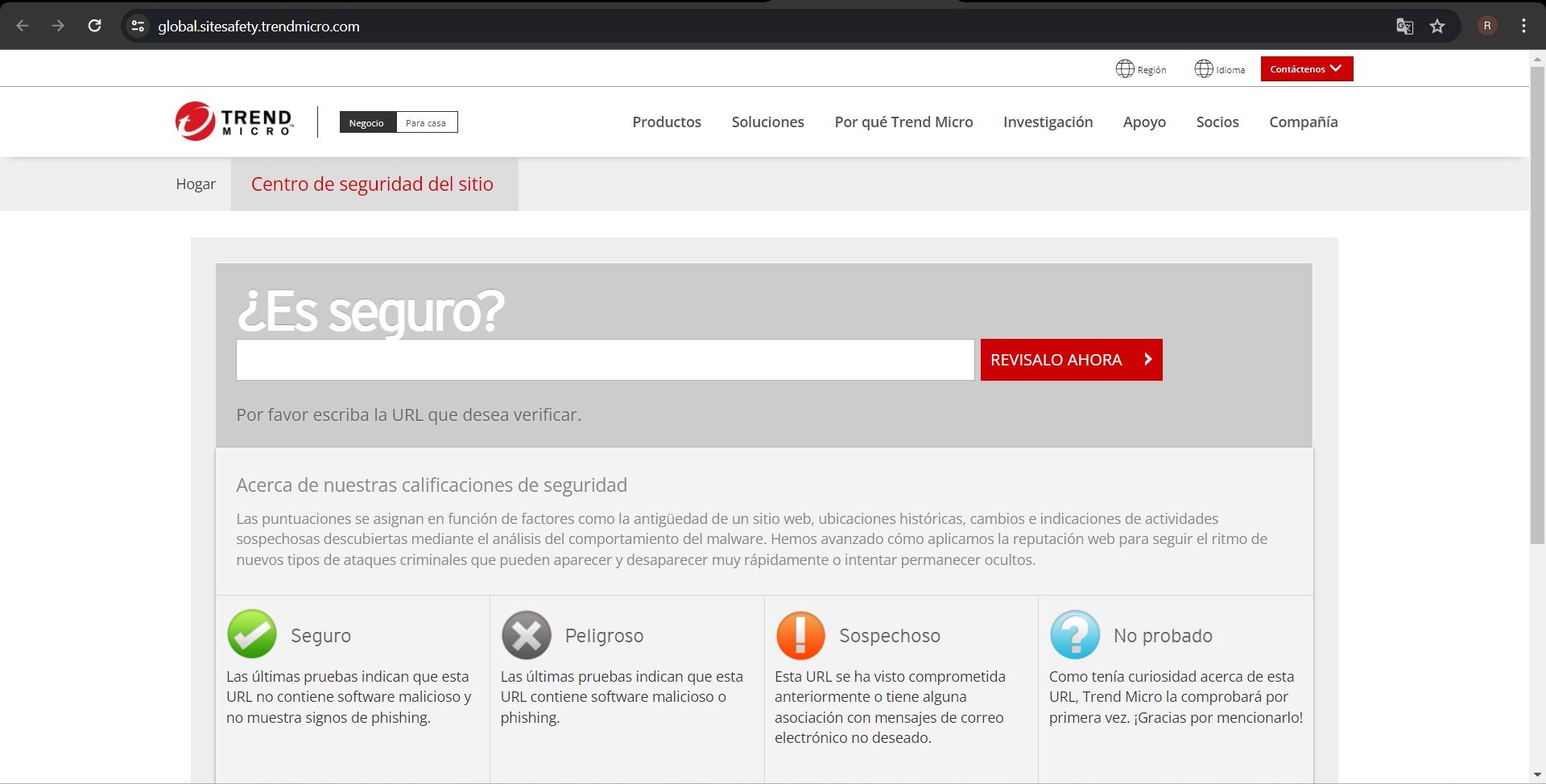Click the URL verification input field

[604, 360]
